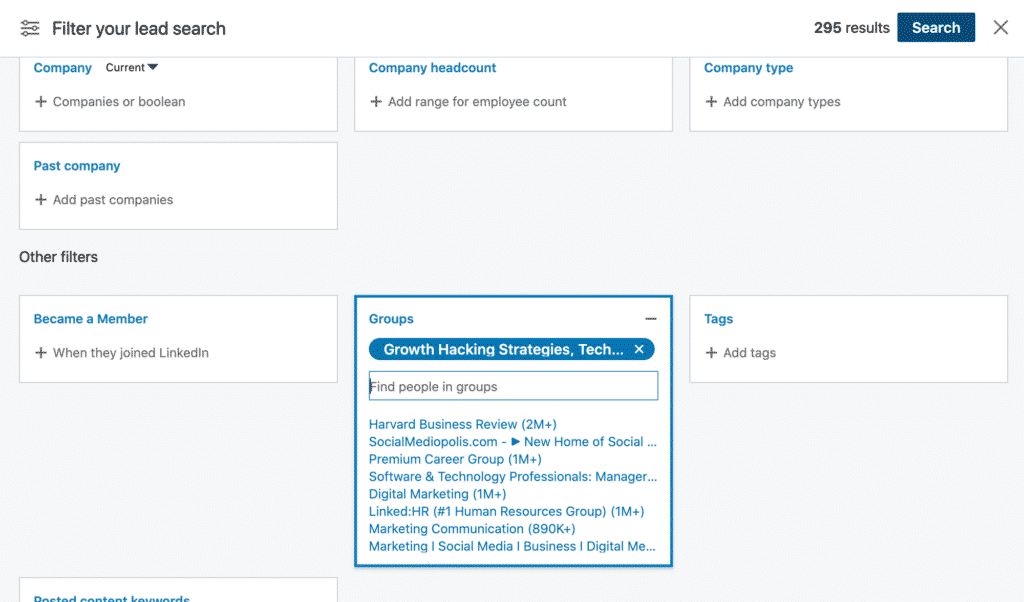The image size is (1024, 602).
Task: Click plus to add employee count range
Action: [375, 102]
